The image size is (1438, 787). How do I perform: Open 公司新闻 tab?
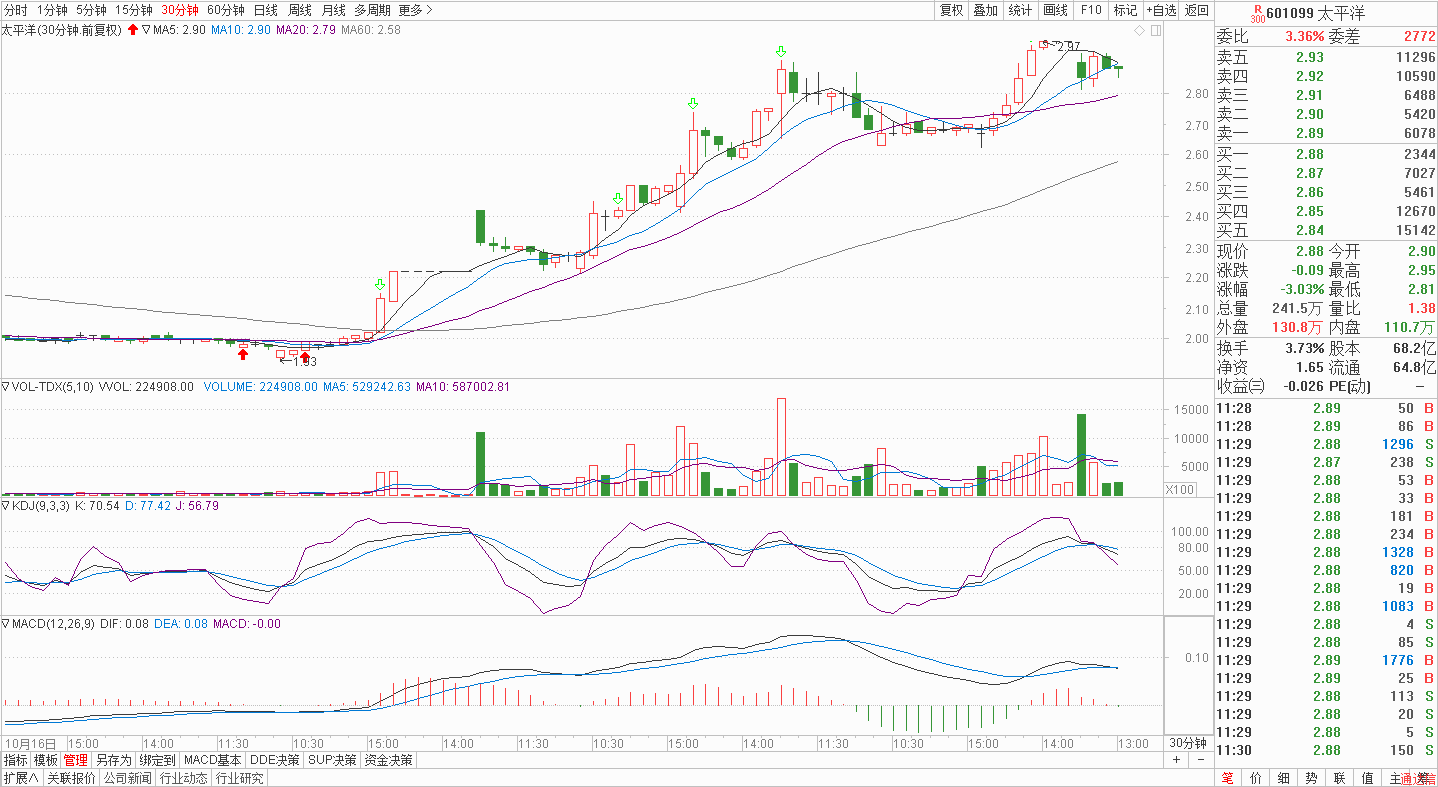click(x=127, y=778)
